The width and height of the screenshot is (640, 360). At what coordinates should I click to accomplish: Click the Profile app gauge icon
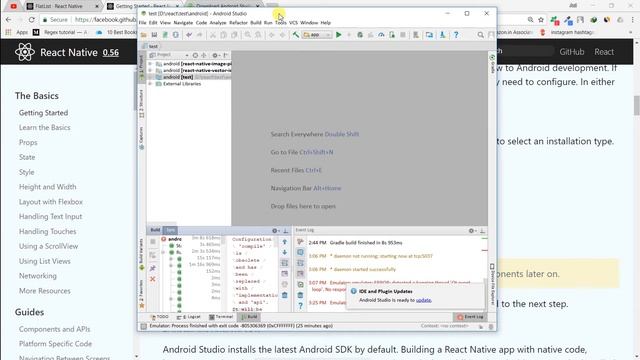(x=381, y=35)
